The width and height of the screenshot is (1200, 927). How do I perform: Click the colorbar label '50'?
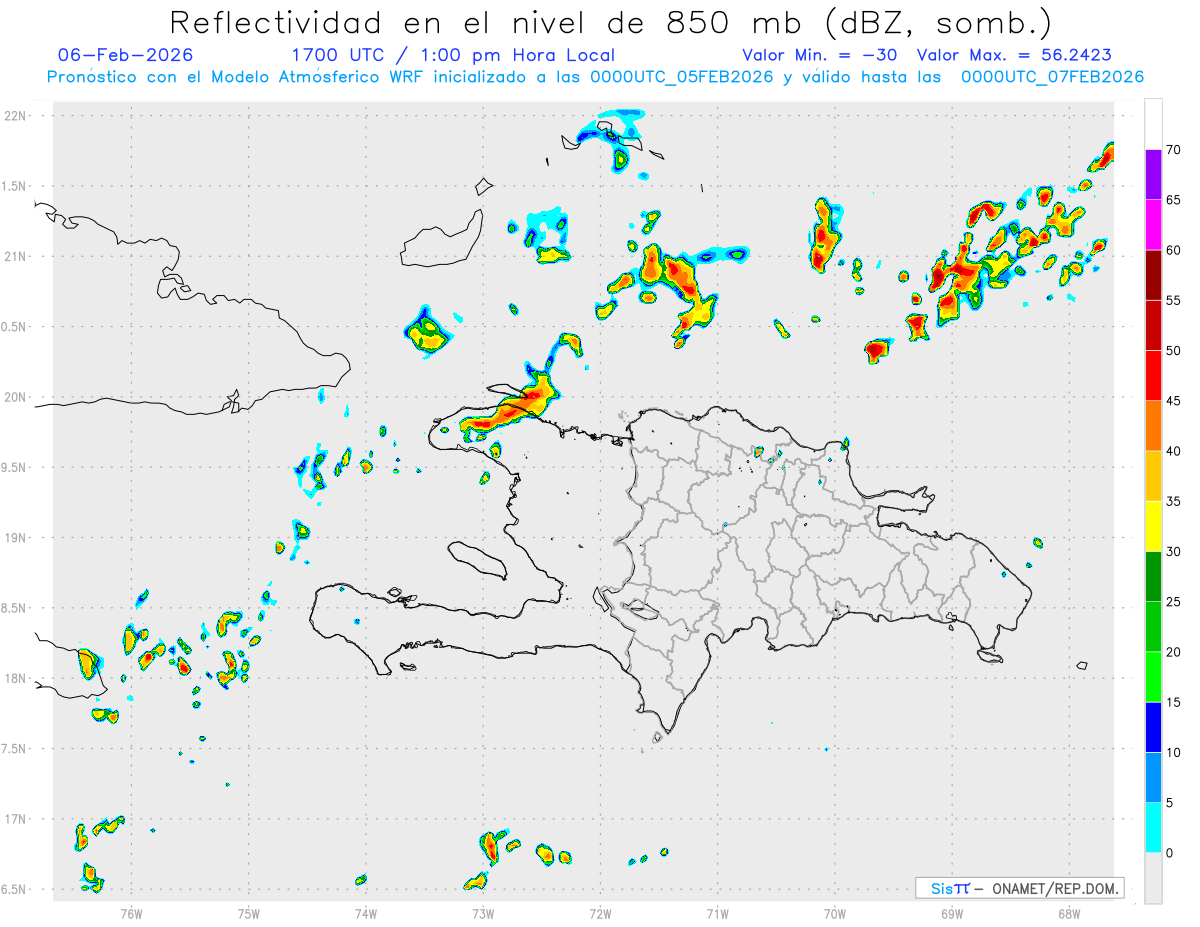point(1173,351)
